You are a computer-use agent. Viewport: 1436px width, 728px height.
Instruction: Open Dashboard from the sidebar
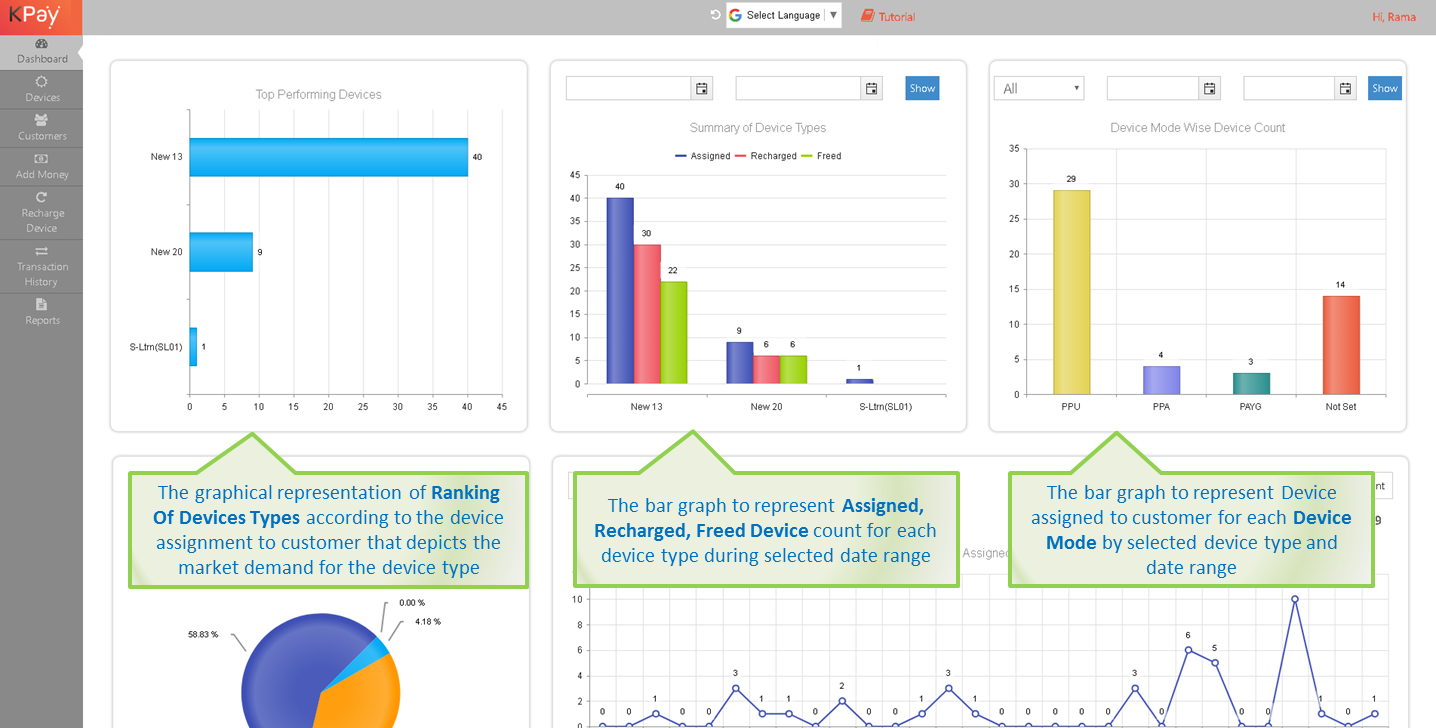coord(41,52)
